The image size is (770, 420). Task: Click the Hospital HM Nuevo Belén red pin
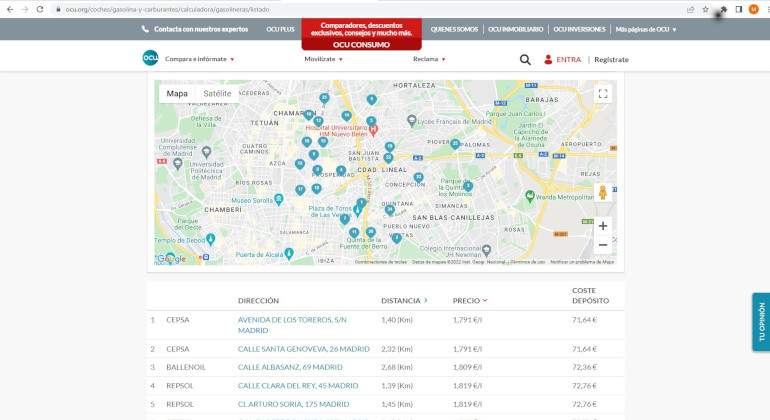[x=374, y=130]
